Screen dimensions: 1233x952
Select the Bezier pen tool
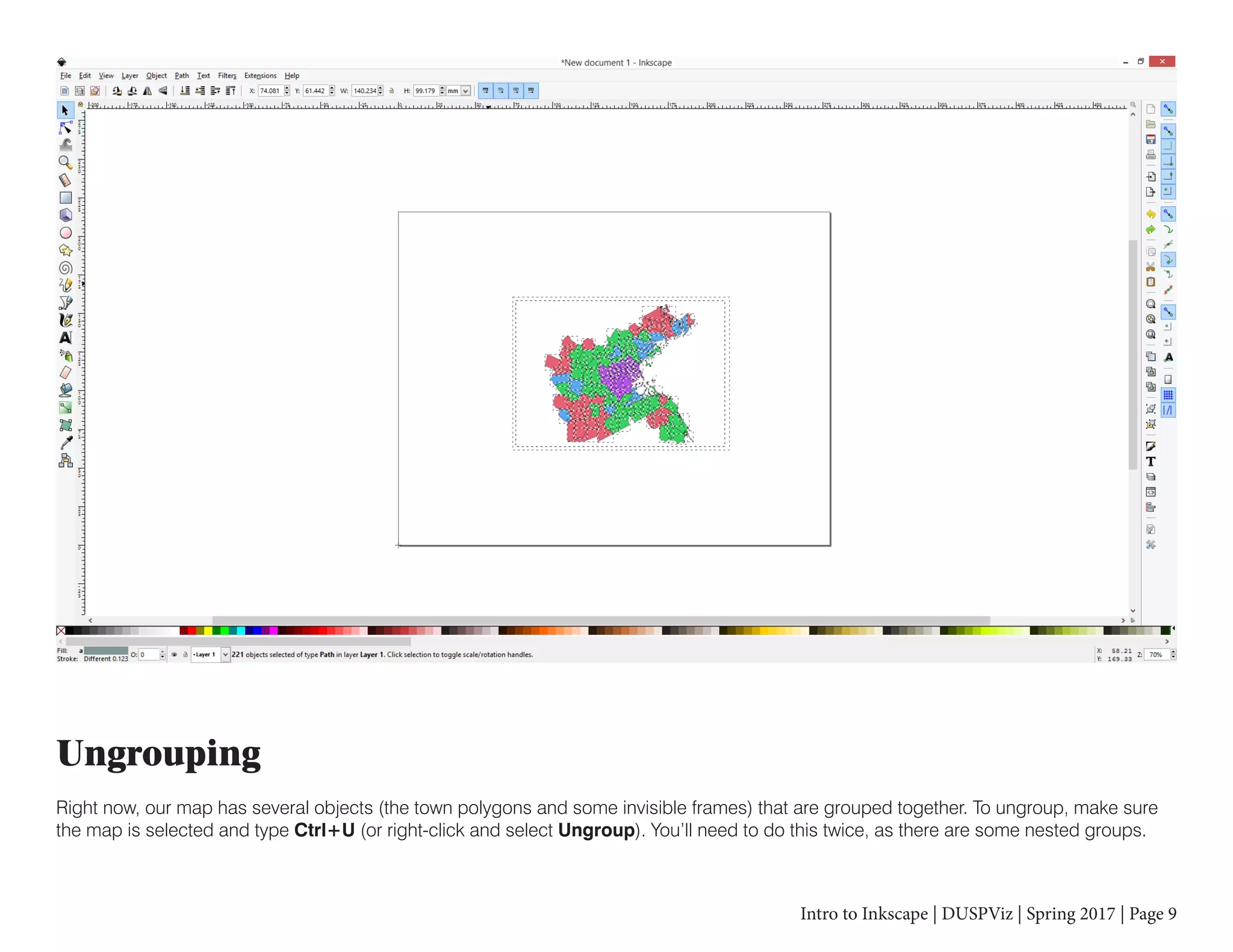65,302
